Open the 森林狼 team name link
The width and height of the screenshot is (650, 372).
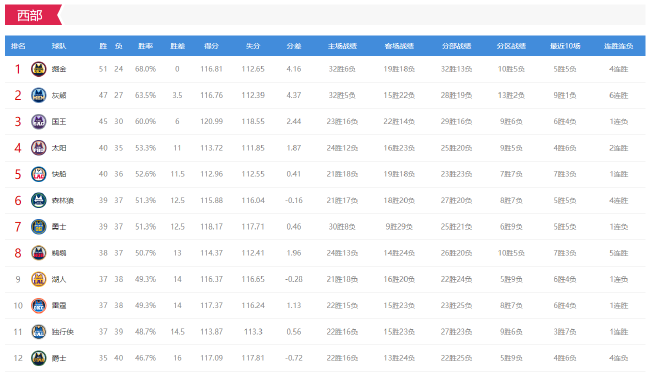tap(63, 200)
